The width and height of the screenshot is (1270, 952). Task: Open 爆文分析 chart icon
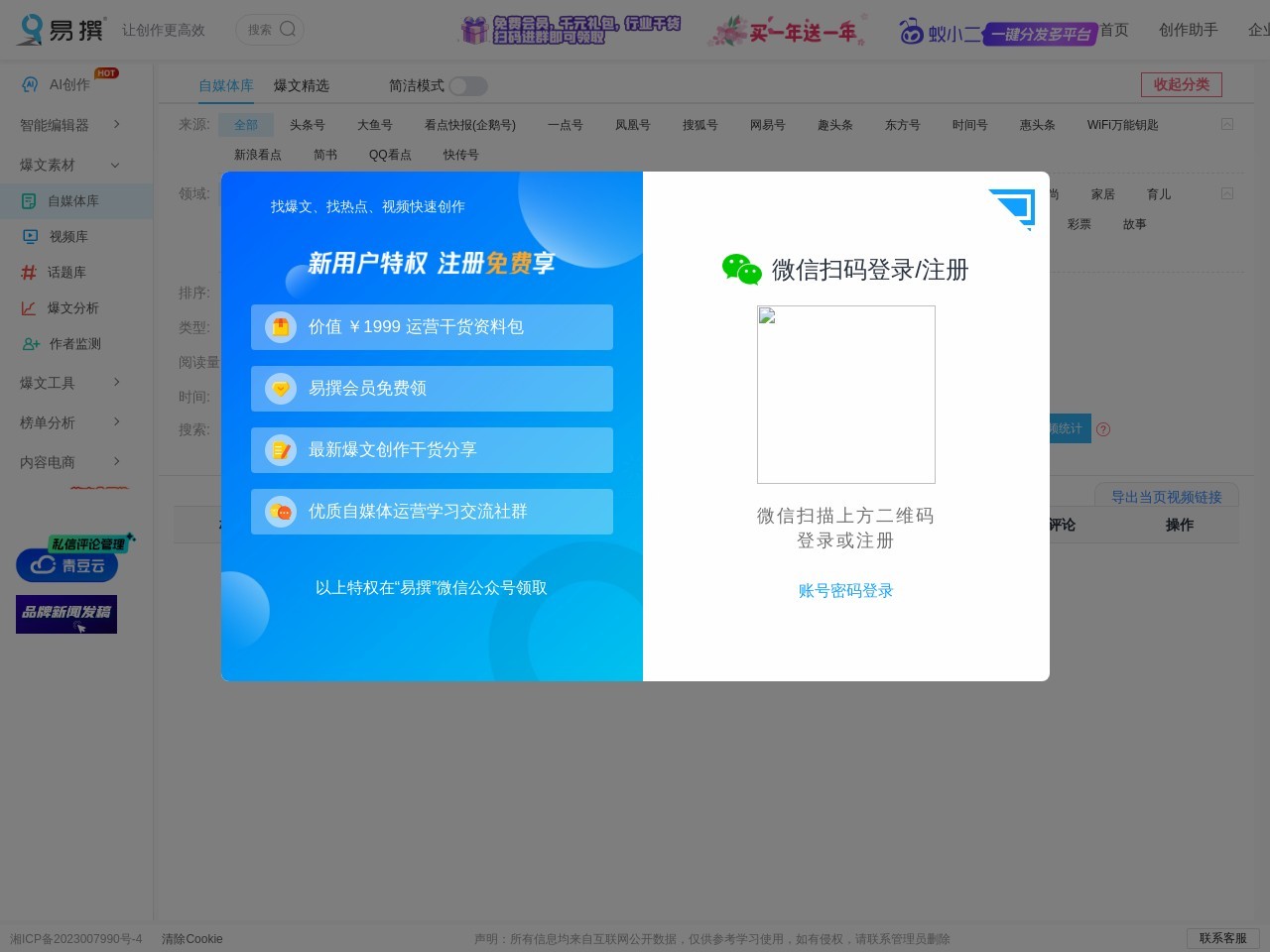pyautogui.click(x=29, y=307)
